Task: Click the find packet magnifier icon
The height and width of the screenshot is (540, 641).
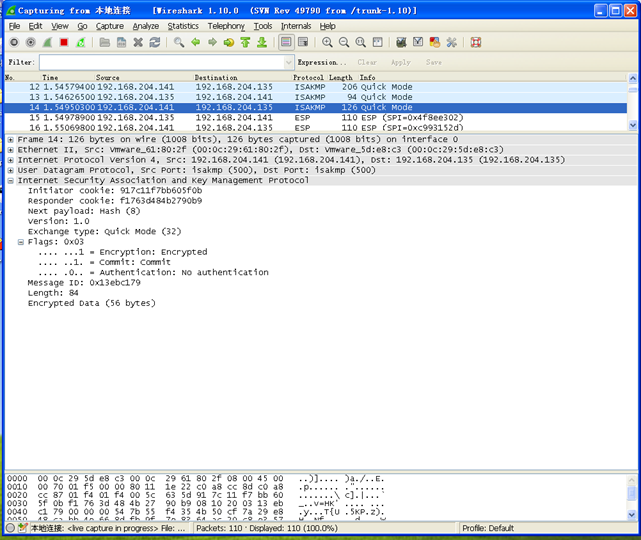Action: point(179,43)
